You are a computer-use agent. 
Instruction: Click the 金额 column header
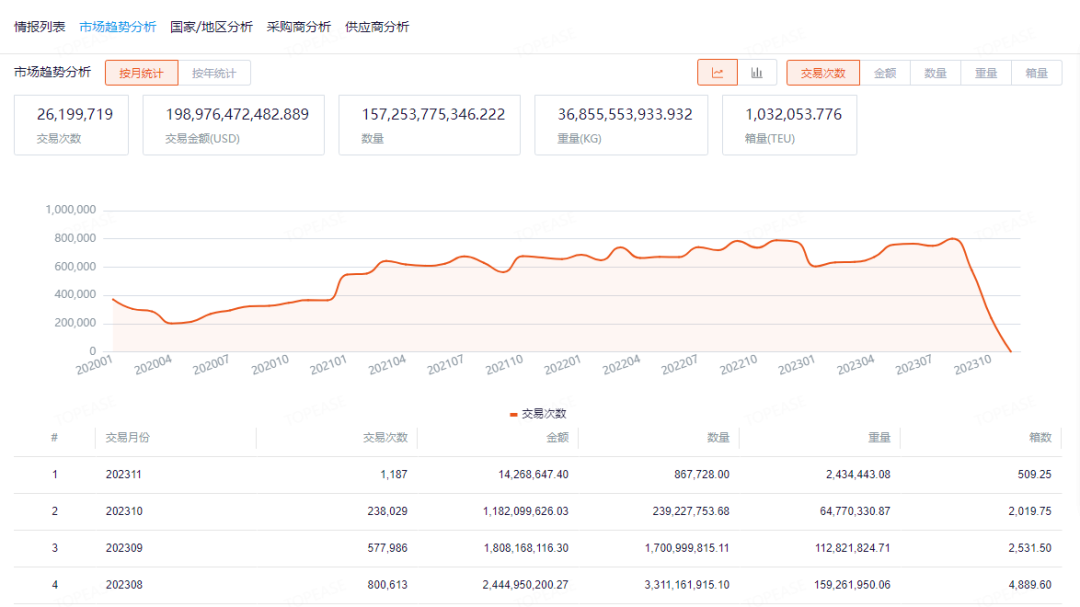tap(558, 438)
